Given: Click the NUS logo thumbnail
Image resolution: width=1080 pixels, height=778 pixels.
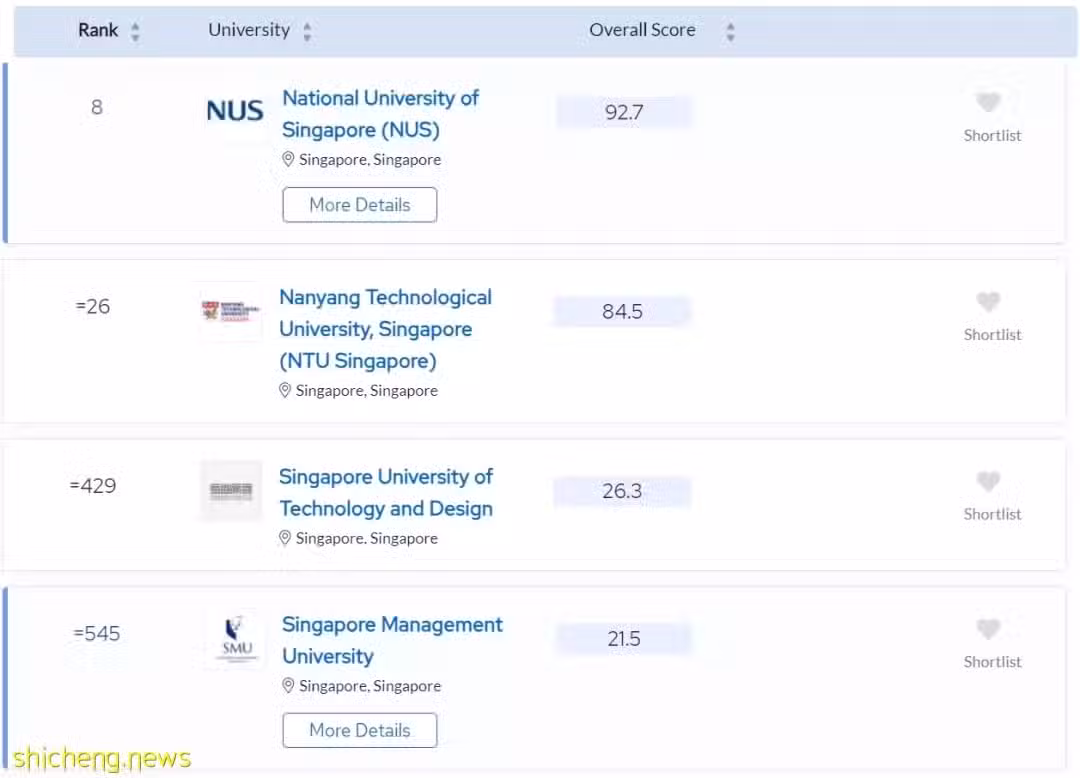Looking at the screenshot, I should [235, 111].
